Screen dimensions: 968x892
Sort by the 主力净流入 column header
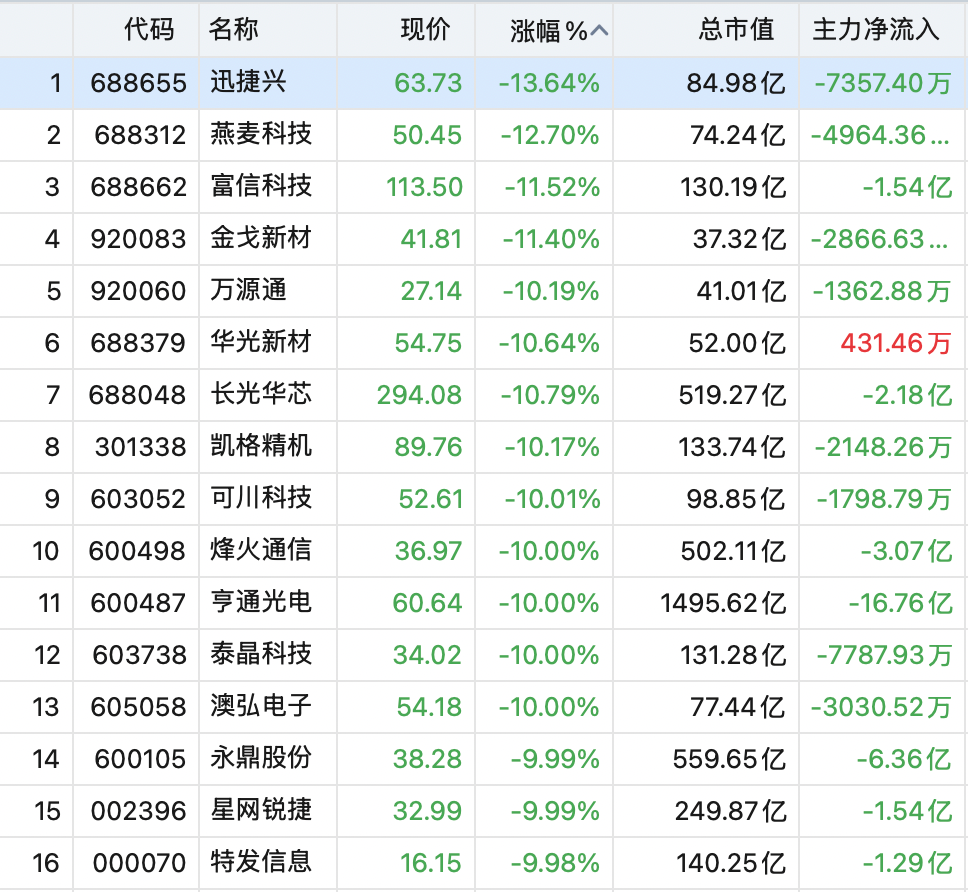tap(876, 29)
